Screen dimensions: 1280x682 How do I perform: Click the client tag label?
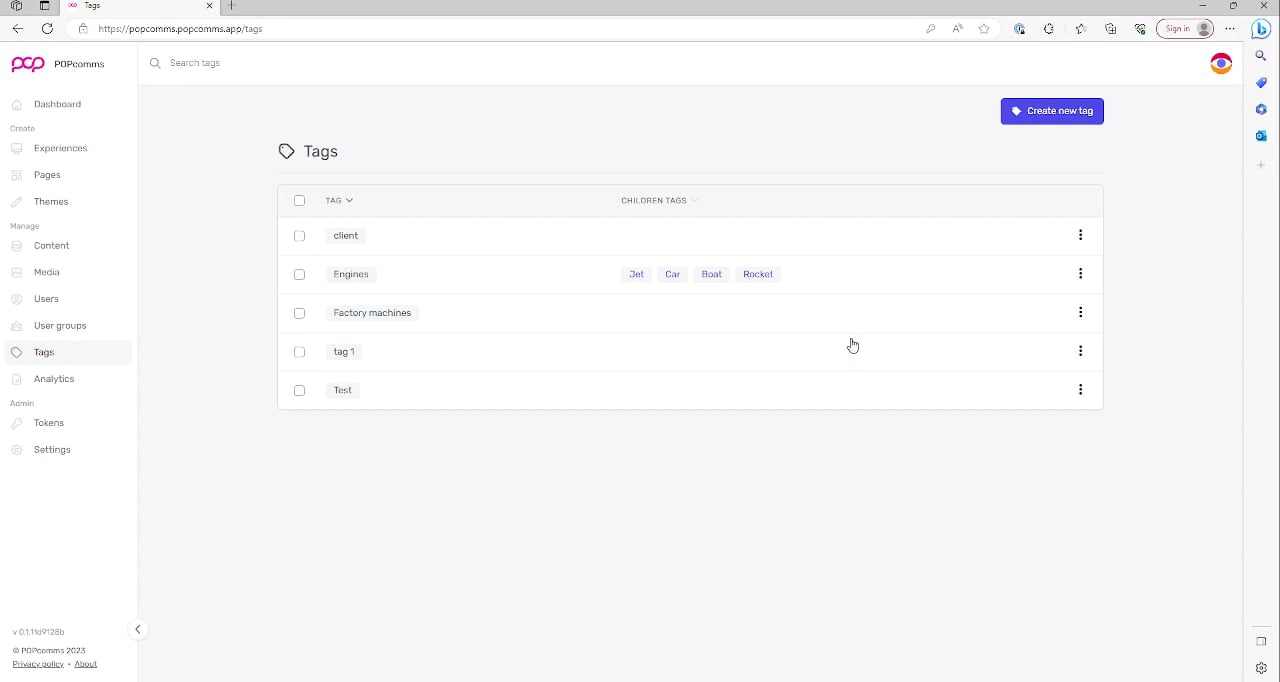[346, 236]
